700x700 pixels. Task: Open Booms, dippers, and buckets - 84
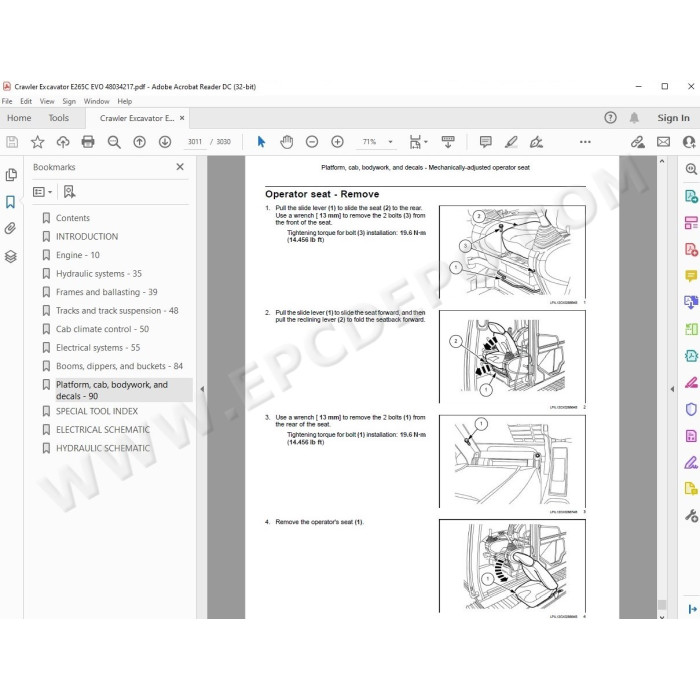pos(119,366)
